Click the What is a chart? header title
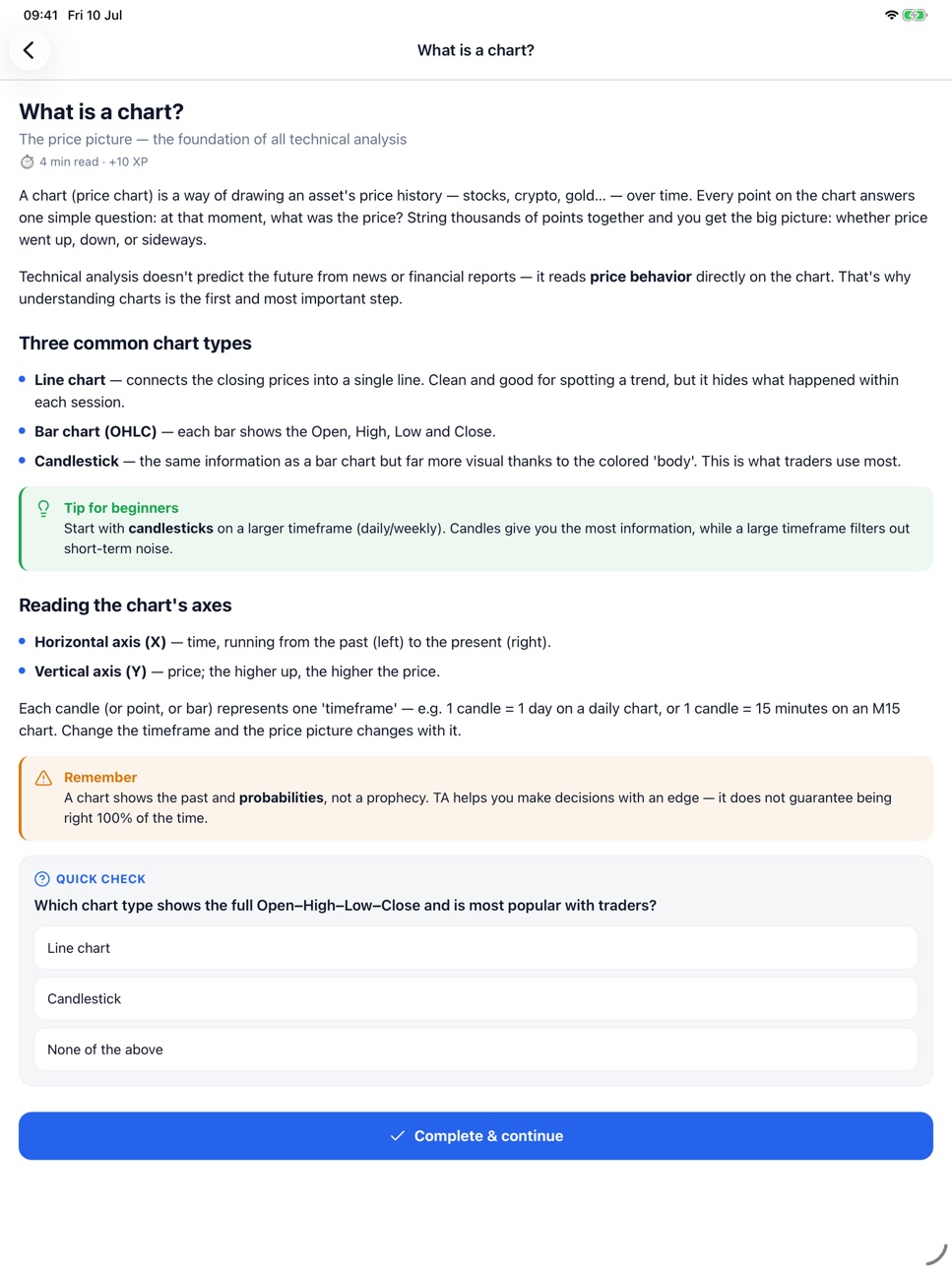 tap(476, 50)
